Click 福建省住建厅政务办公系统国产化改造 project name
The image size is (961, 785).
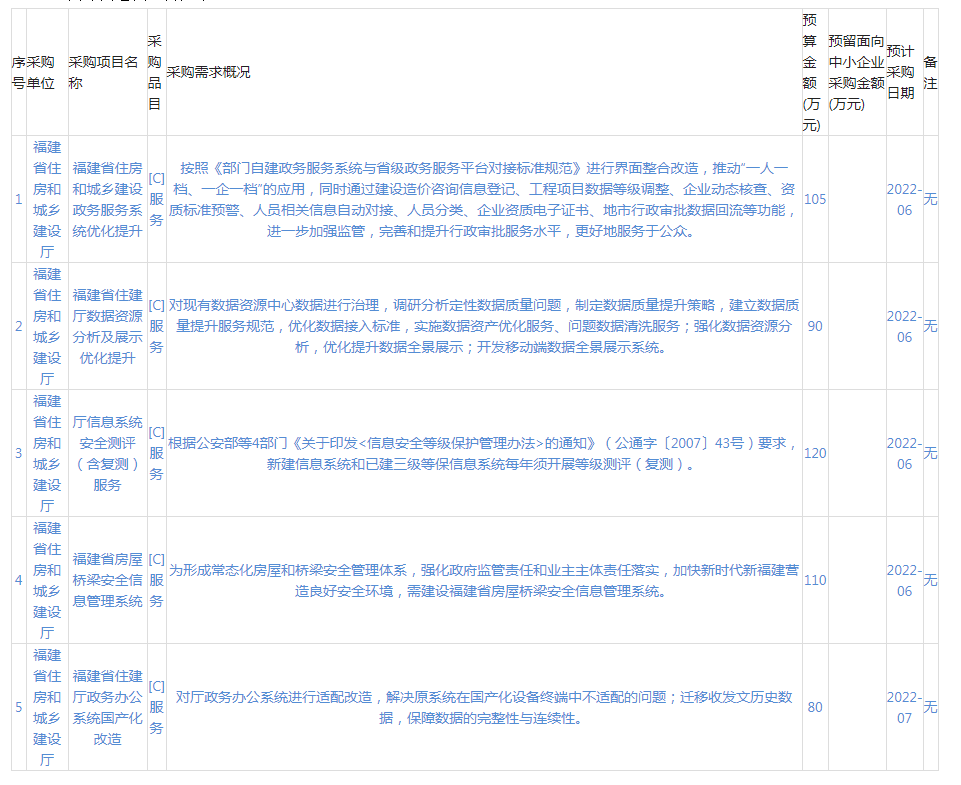107,707
